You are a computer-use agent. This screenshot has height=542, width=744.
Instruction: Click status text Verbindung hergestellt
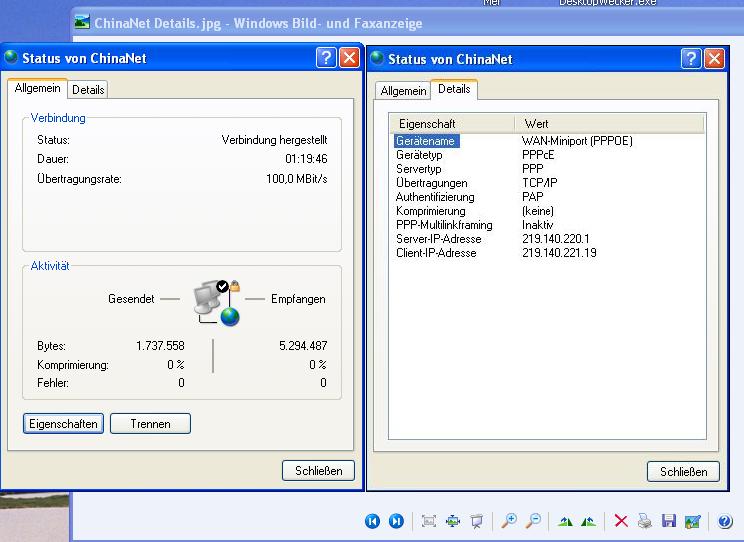(274, 140)
